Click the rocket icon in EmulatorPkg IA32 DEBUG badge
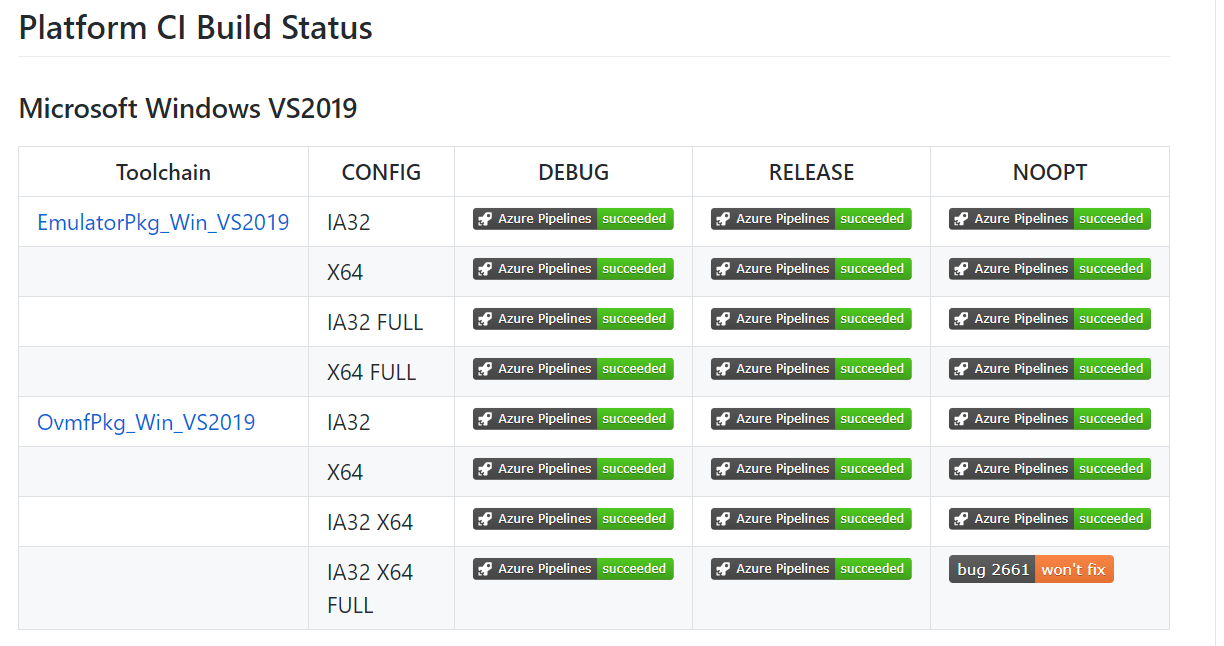The height and width of the screenshot is (646, 1224). (485, 219)
